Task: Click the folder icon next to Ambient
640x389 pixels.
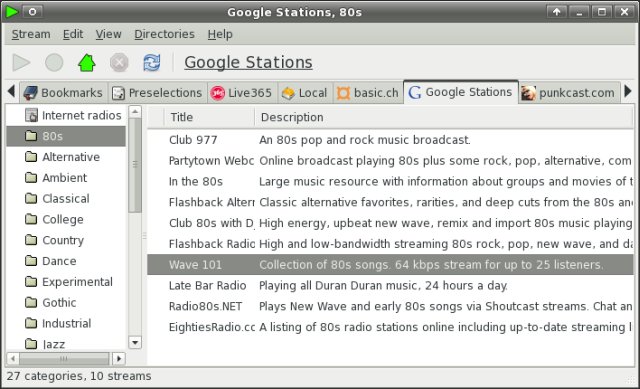Action: 31,177
